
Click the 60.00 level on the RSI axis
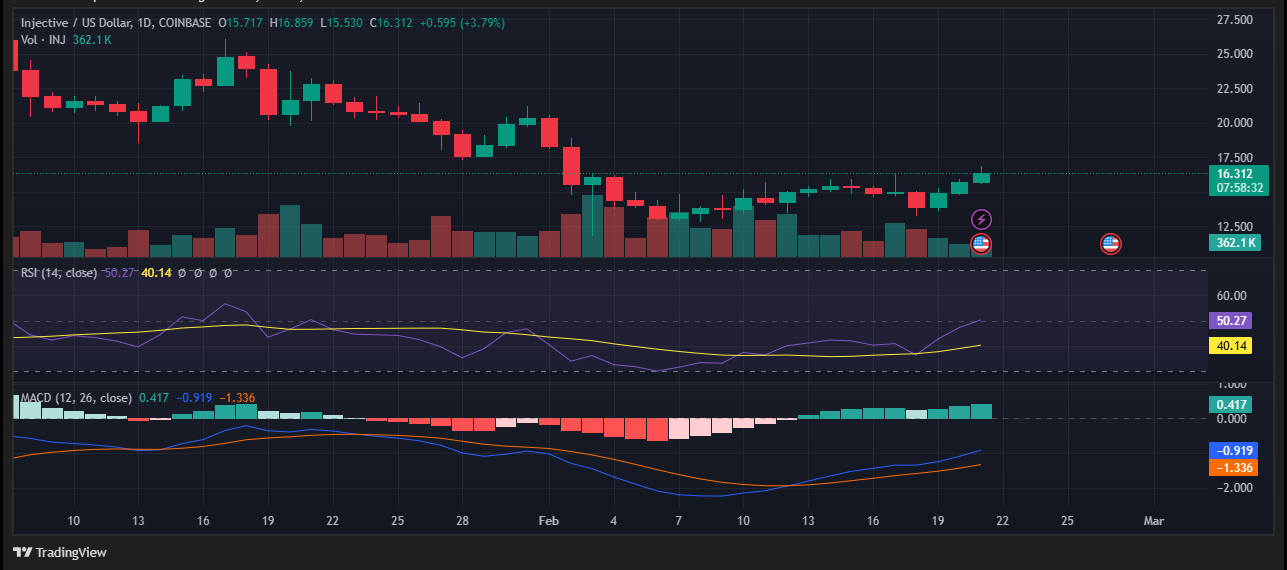(x=1231, y=296)
